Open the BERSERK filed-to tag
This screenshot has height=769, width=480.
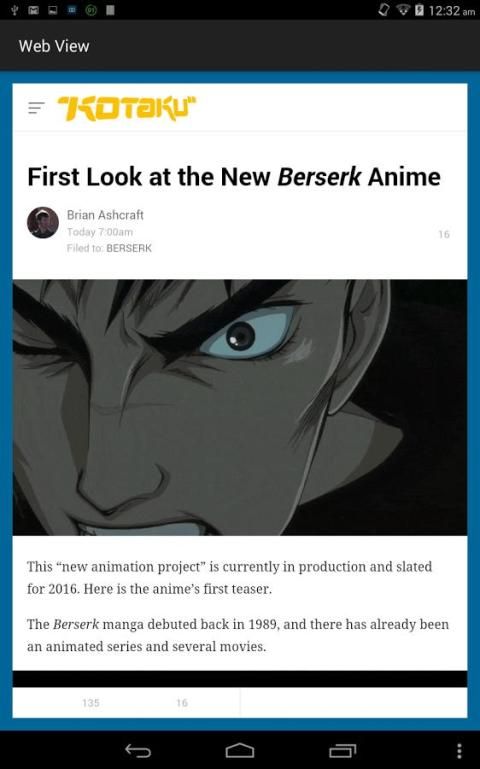129,248
